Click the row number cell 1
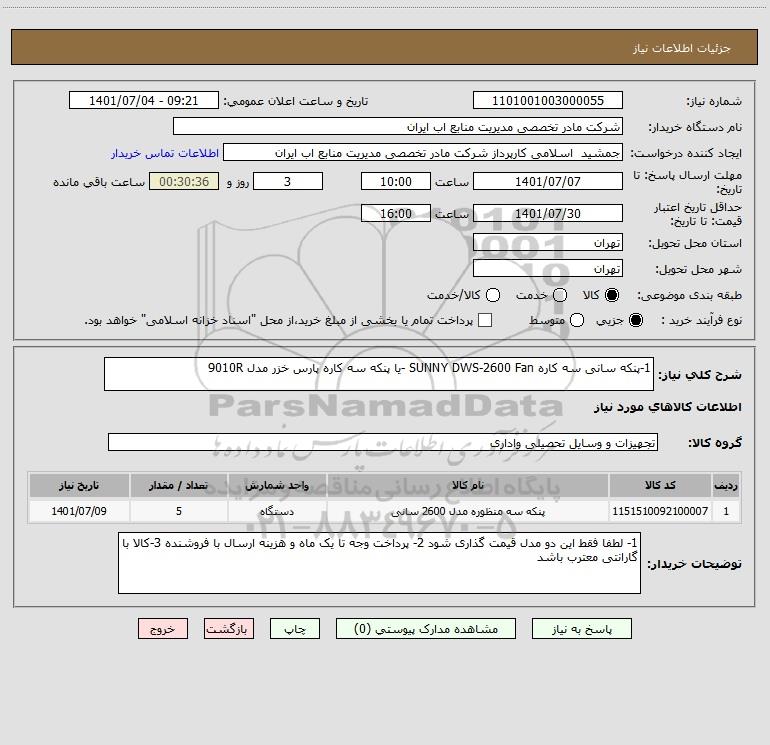Viewport: 770px width, 745px height. click(x=726, y=511)
